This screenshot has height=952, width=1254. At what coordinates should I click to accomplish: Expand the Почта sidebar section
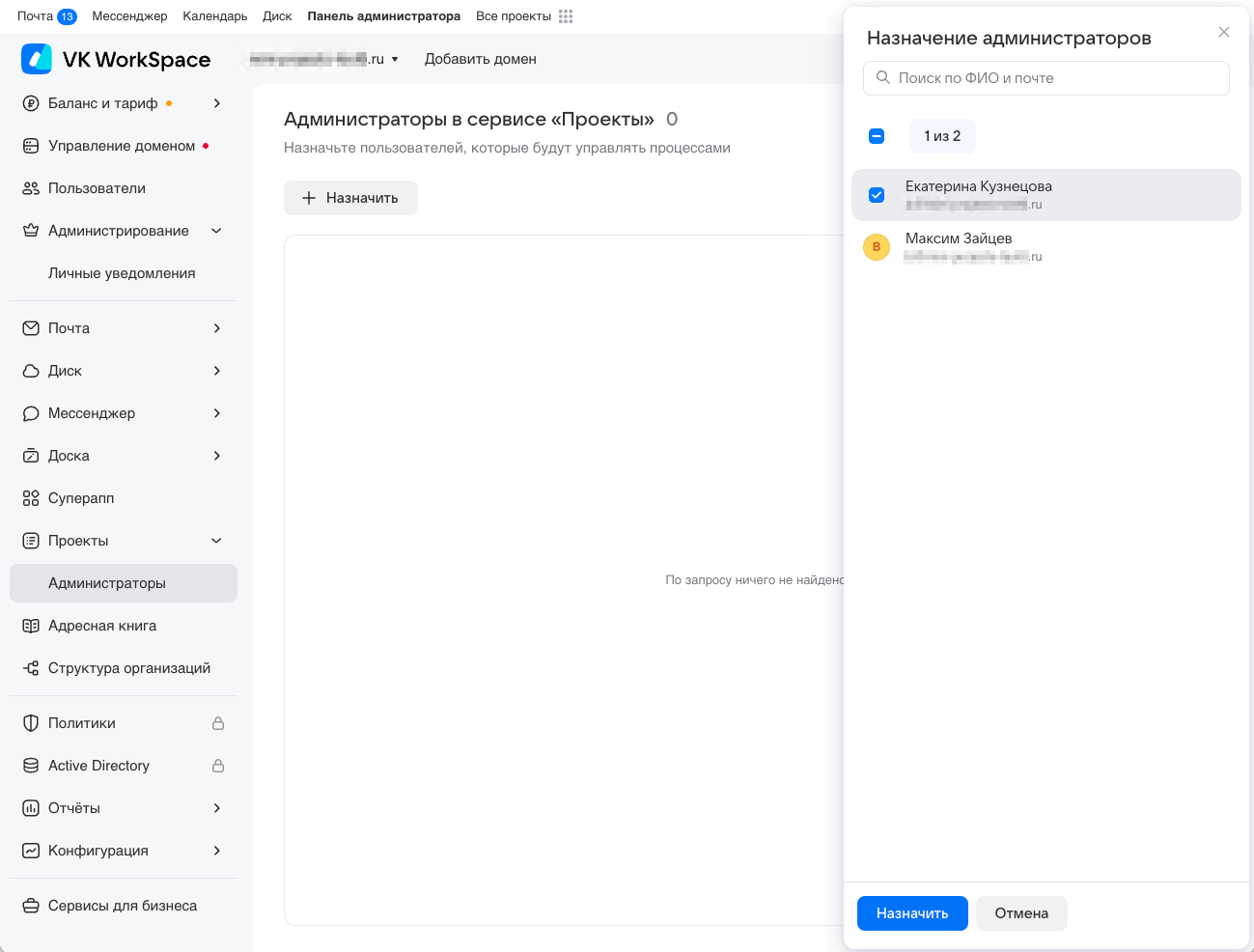click(x=217, y=328)
